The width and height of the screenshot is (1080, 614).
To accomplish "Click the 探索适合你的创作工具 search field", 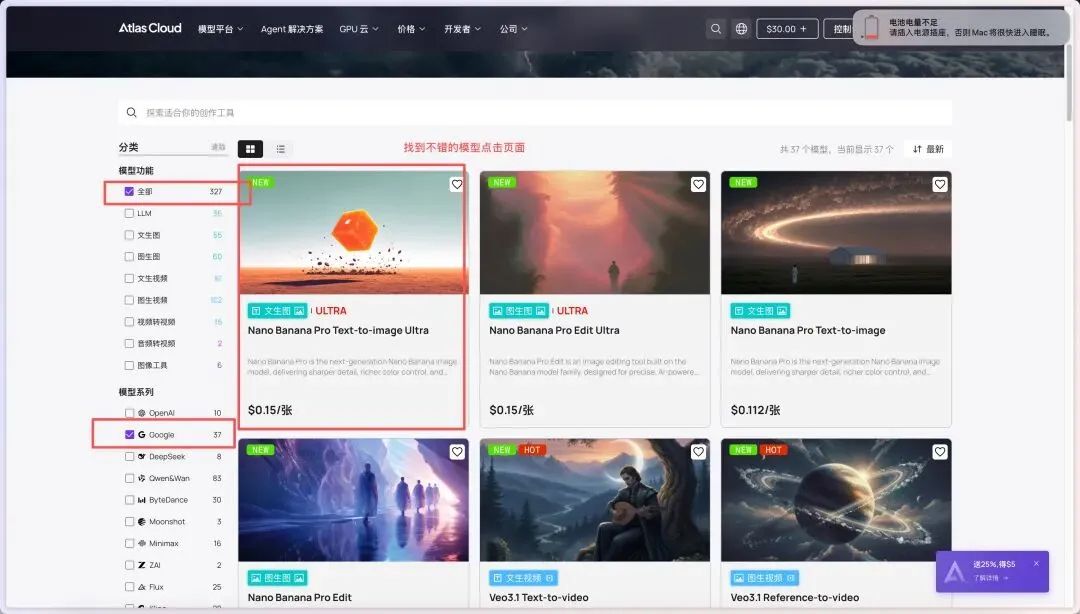I will [535, 112].
